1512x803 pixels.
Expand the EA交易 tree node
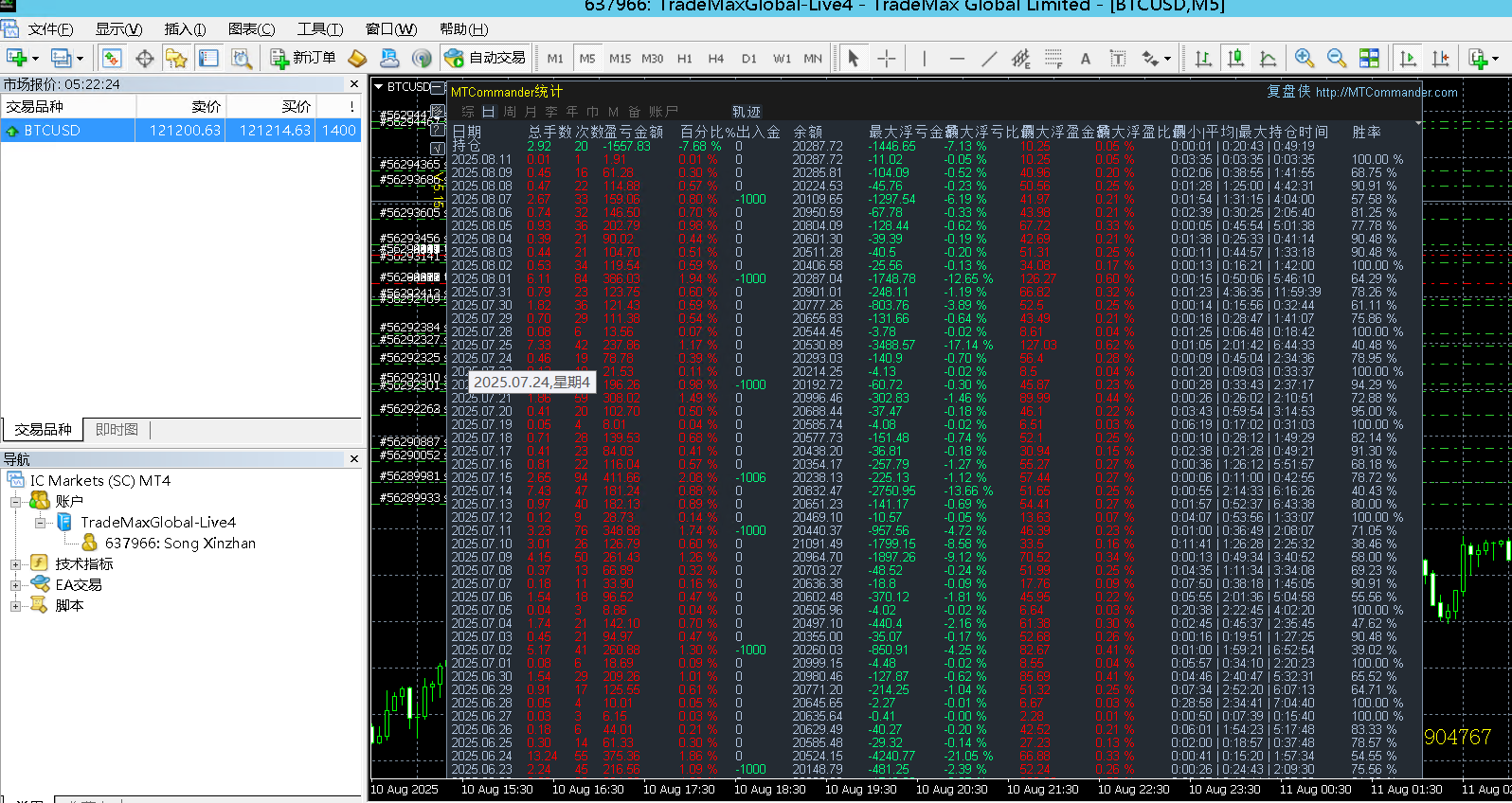15,585
